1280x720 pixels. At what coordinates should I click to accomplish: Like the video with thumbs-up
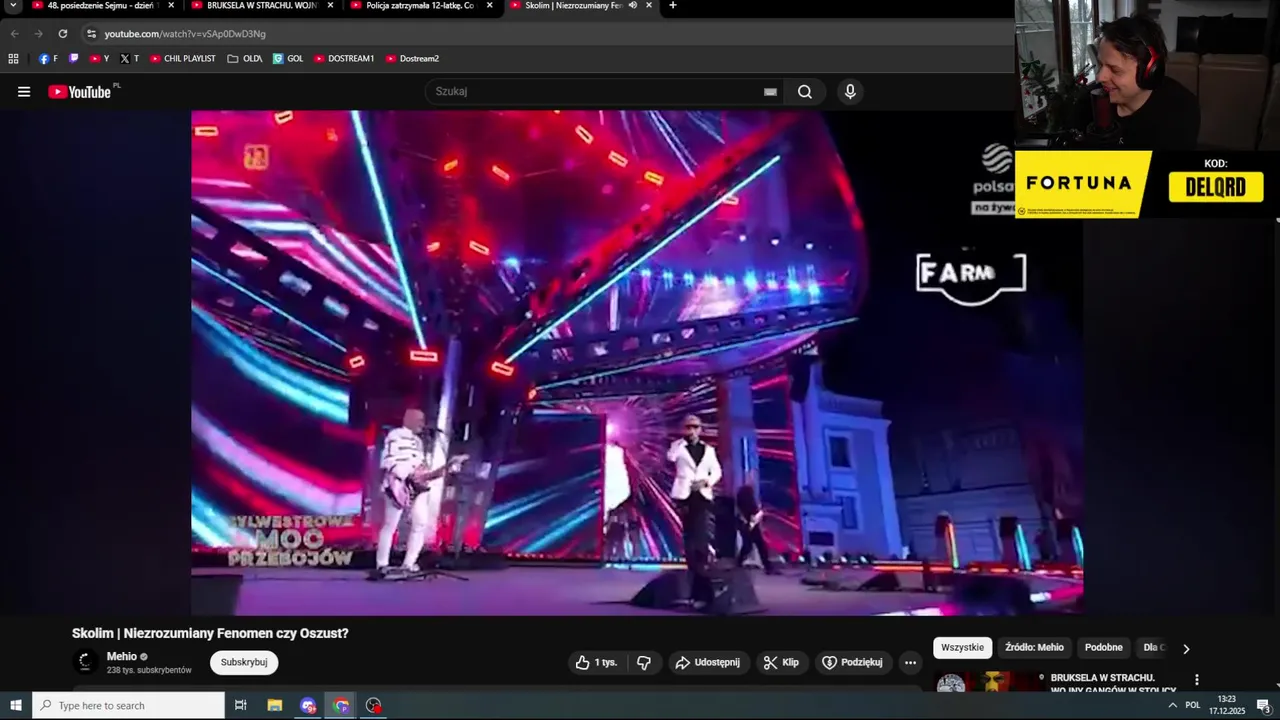click(x=597, y=662)
